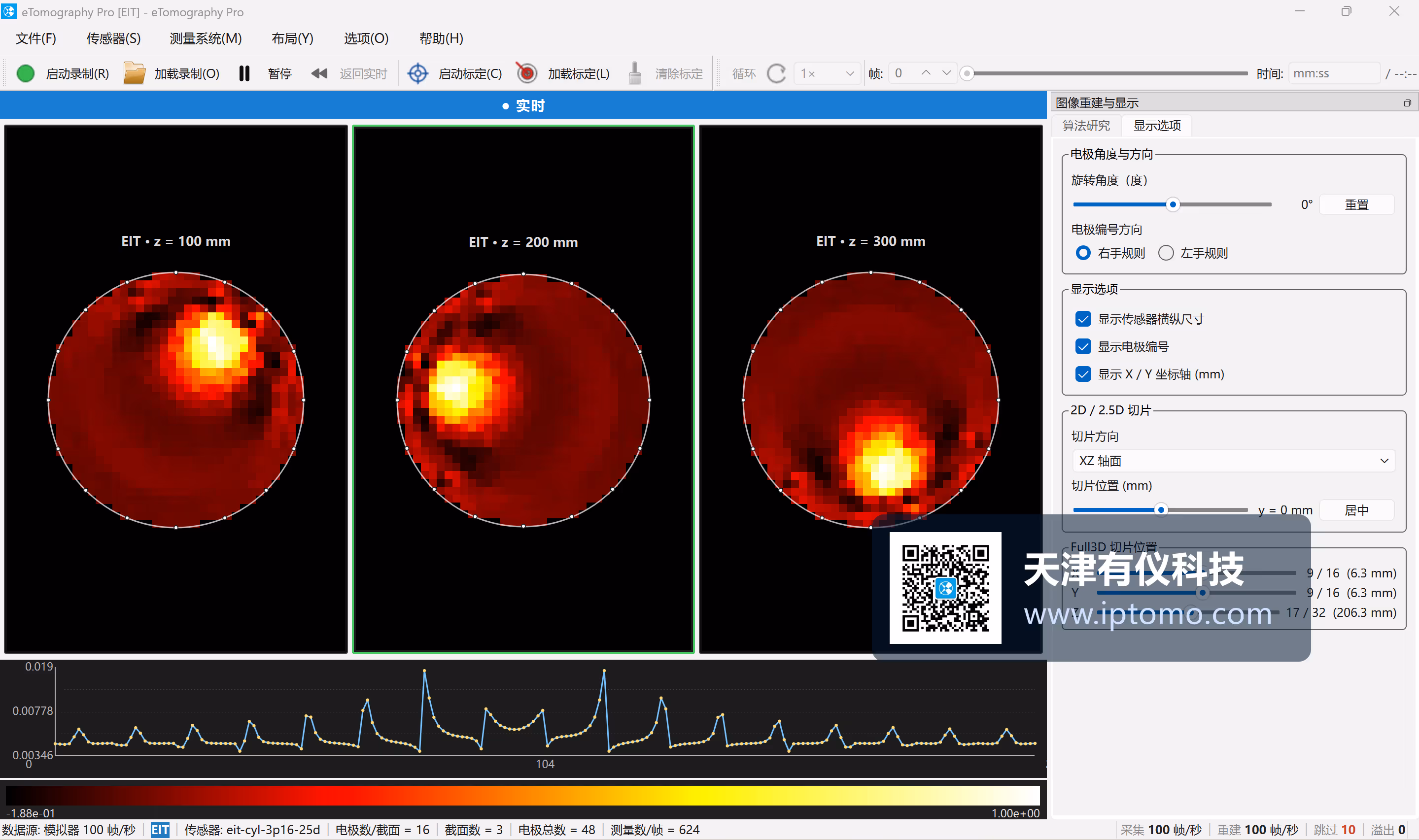
Task: Toggle the show sensor dimensions checkbox
Action: [1083, 319]
